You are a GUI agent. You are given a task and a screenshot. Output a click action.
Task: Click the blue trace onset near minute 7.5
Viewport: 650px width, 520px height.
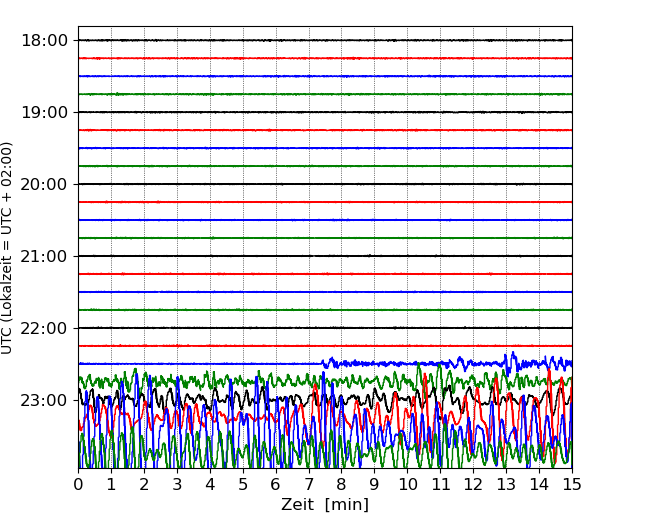click(x=330, y=362)
